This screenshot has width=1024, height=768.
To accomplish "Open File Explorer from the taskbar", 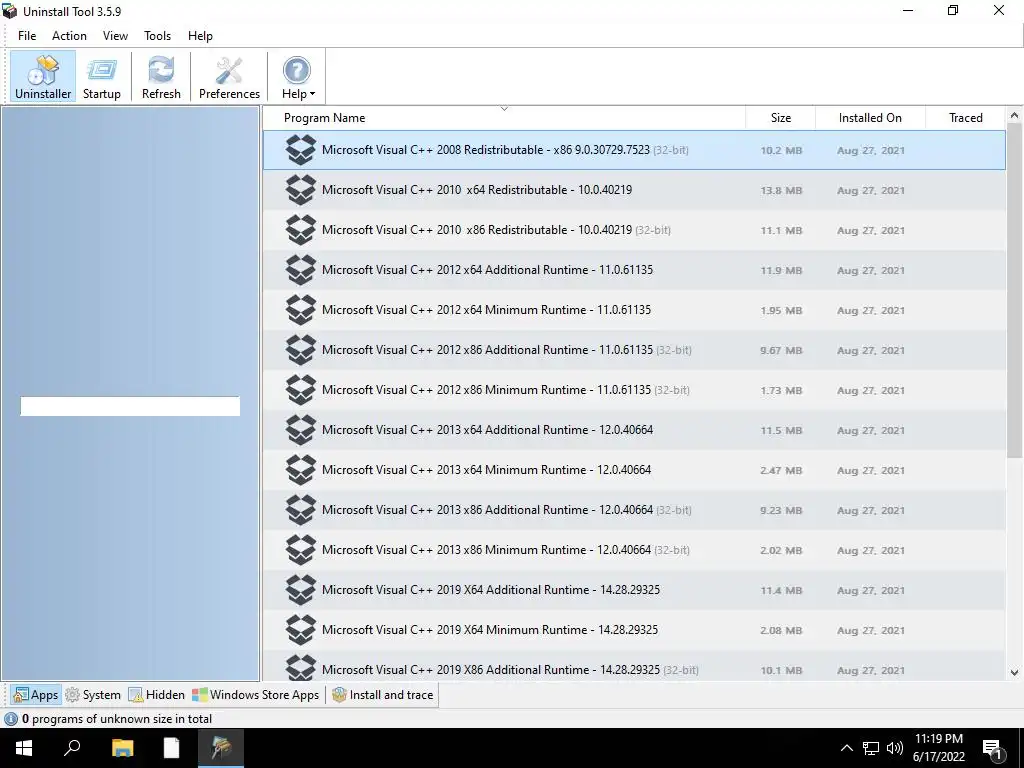I will coord(122,748).
